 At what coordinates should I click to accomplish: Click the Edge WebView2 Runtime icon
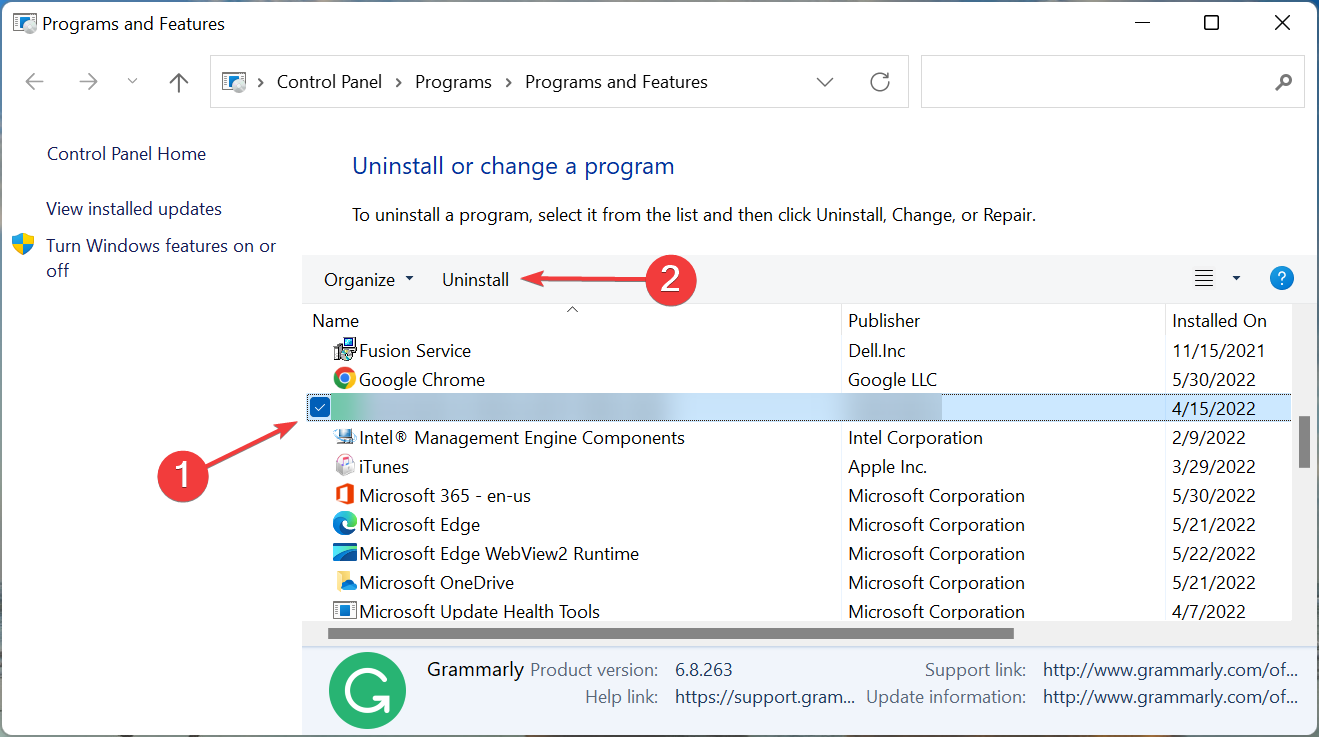coord(345,553)
